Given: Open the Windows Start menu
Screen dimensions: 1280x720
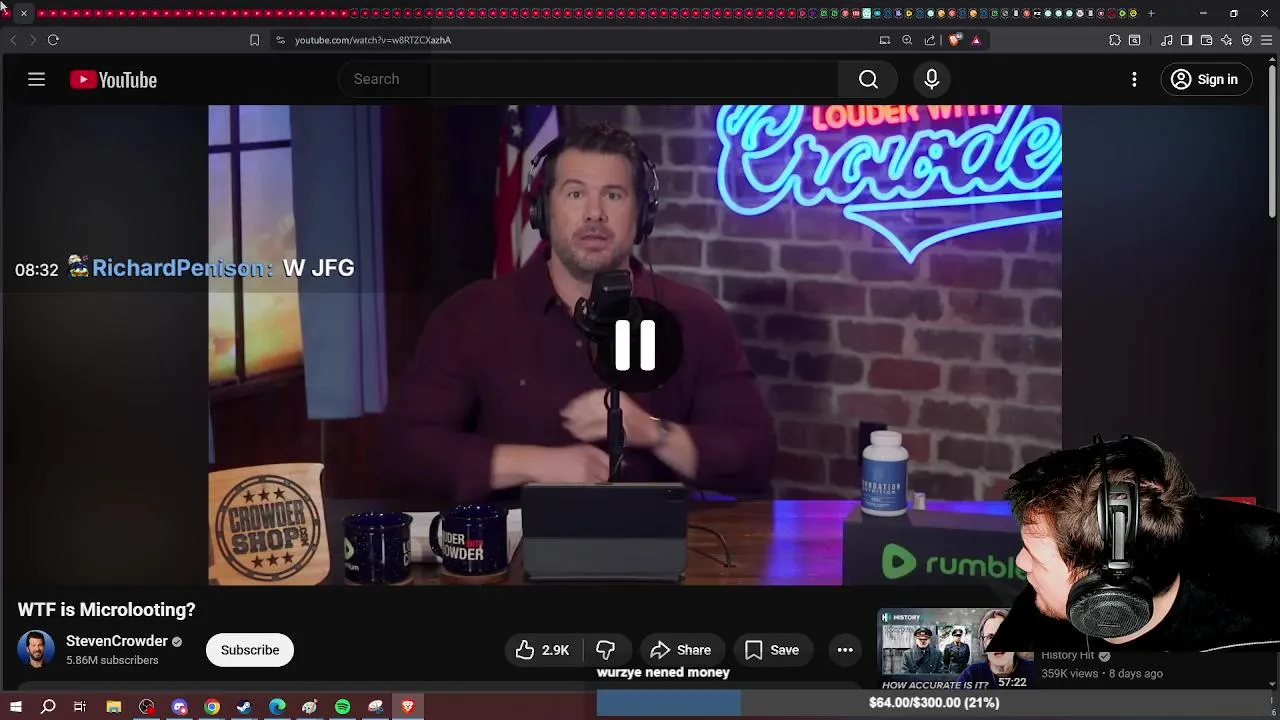Looking at the screenshot, I should tap(16, 707).
